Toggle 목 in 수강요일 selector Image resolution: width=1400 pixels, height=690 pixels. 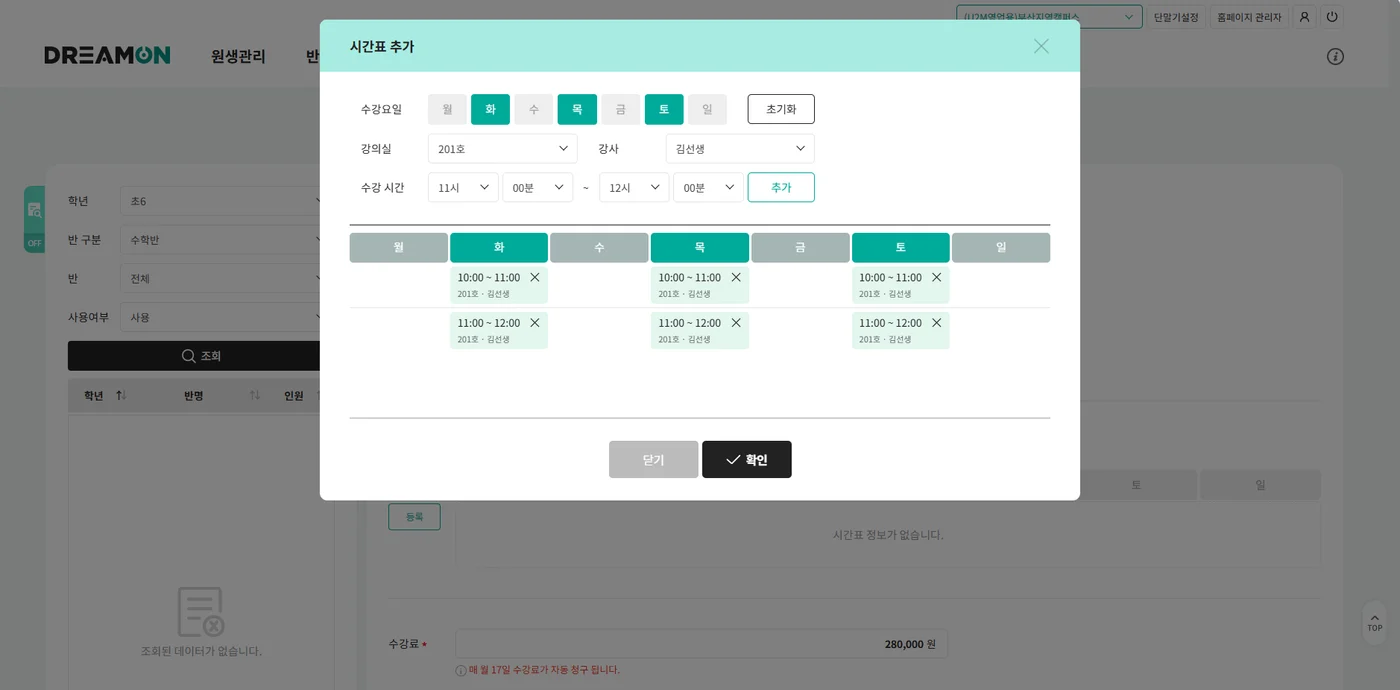point(577,109)
